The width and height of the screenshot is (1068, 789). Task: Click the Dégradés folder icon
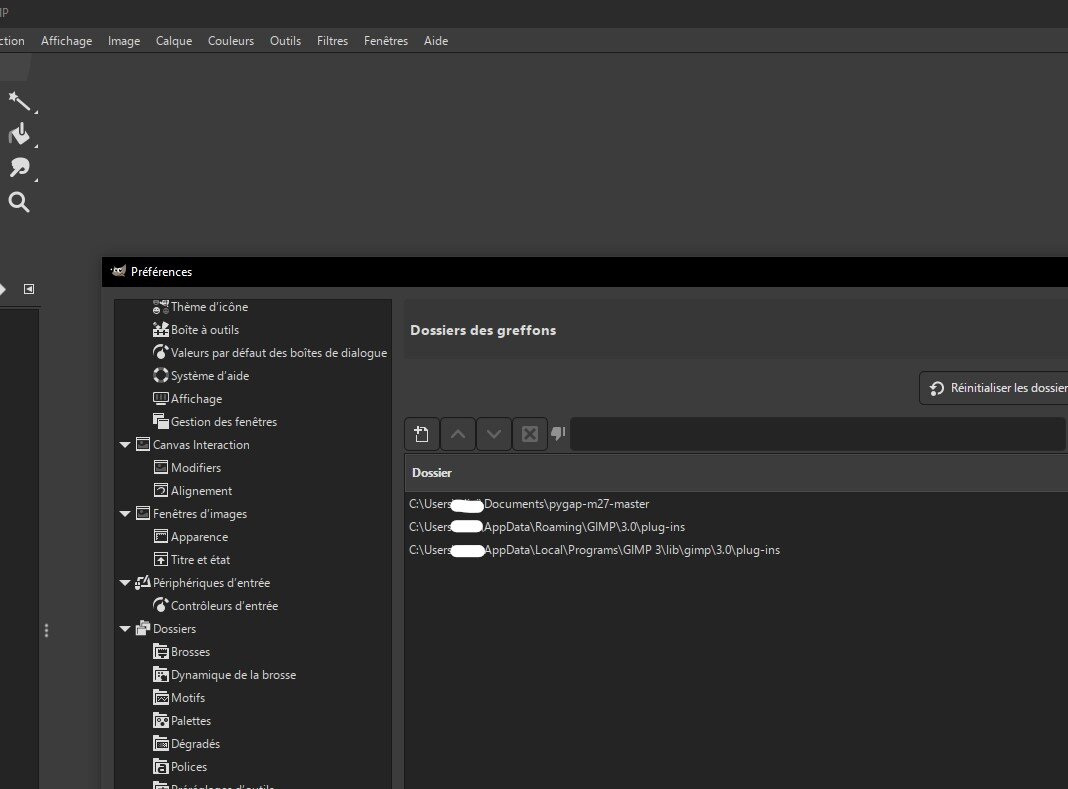[161, 743]
